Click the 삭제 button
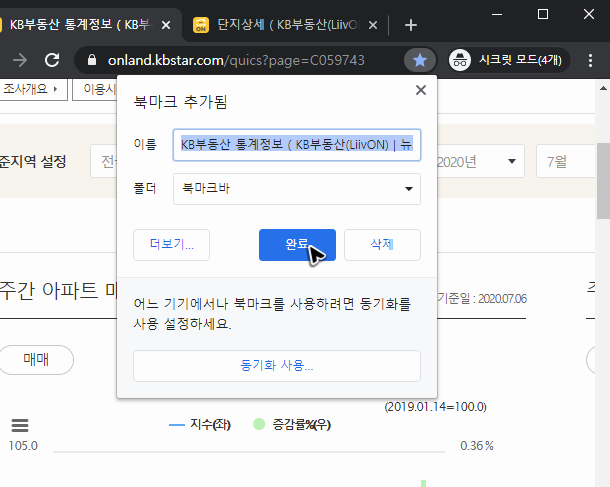Image resolution: width=610 pixels, height=487 pixels. [x=382, y=245]
